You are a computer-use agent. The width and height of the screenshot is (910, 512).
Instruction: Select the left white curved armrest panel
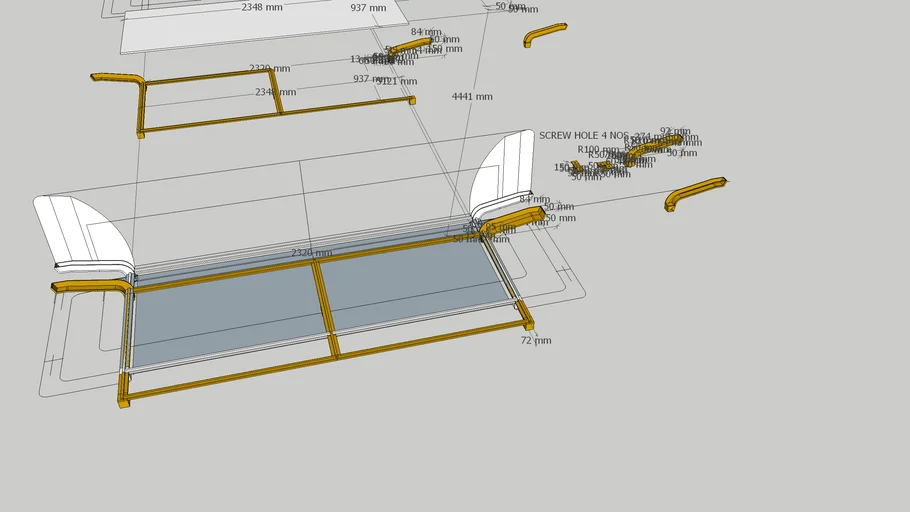point(85,232)
